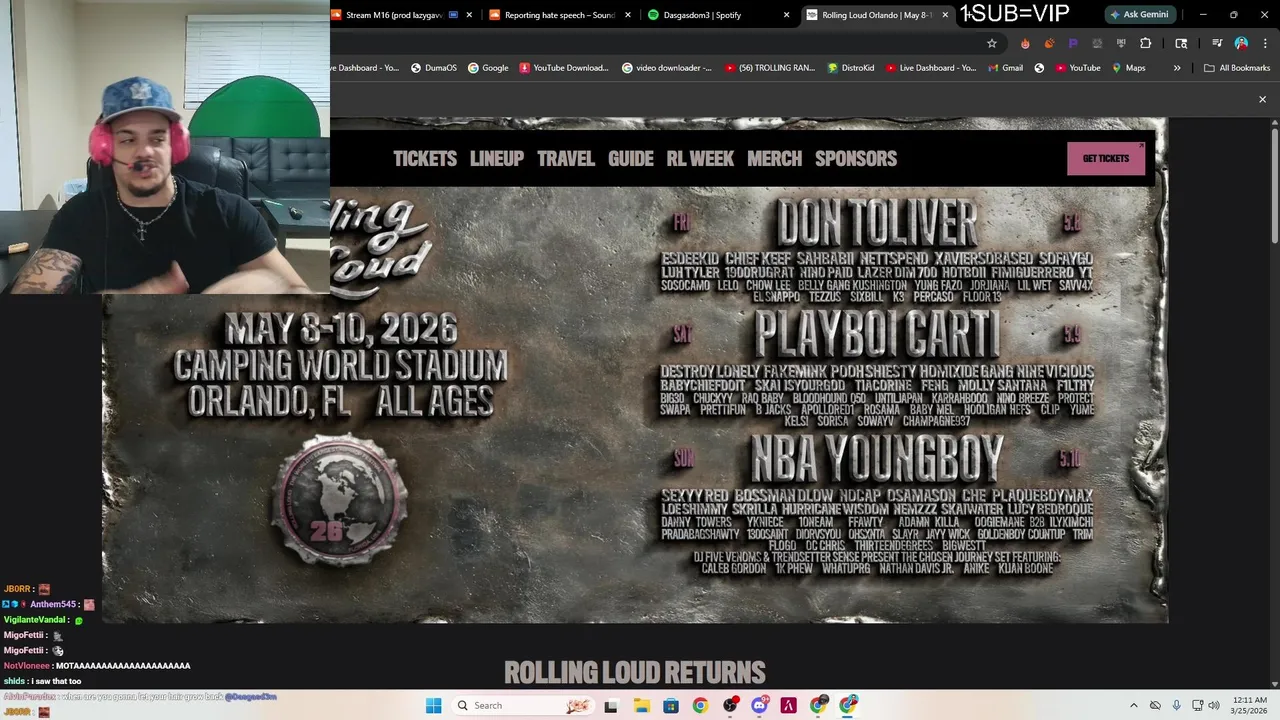Open the first Chrome taskbar icon
Viewport: 1280px width, 720px height.
point(700,705)
